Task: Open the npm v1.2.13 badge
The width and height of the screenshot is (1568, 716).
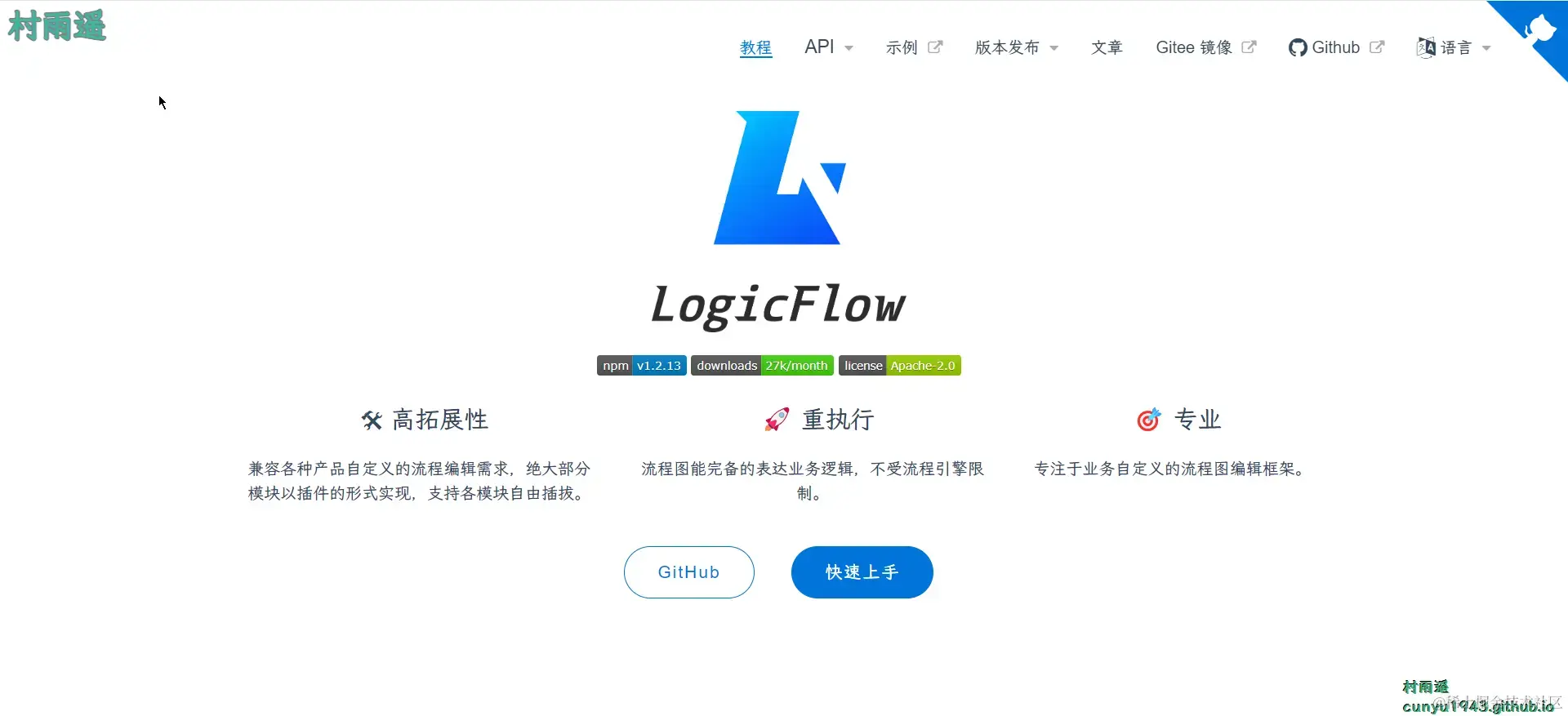Action: [641, 366]
